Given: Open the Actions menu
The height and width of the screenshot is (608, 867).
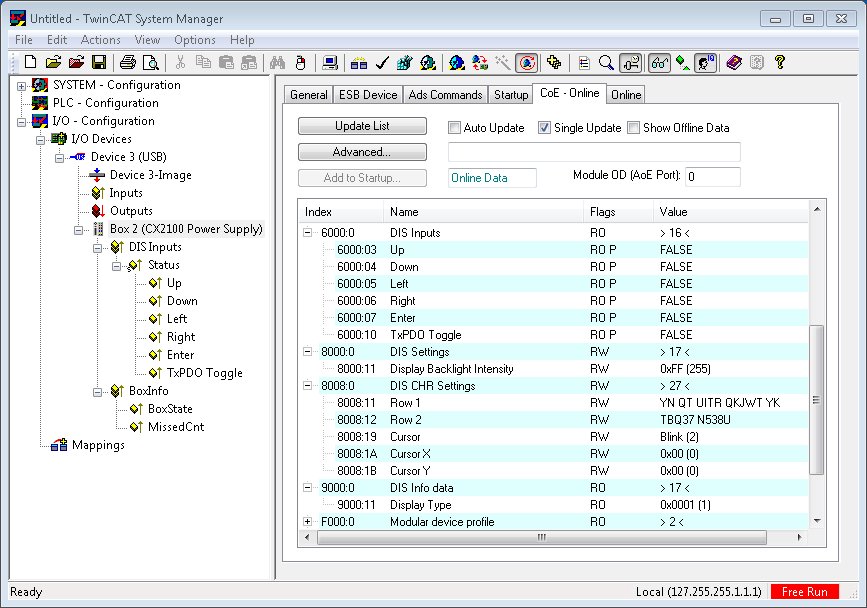Looking at the screenshot, I should [101, 40].
